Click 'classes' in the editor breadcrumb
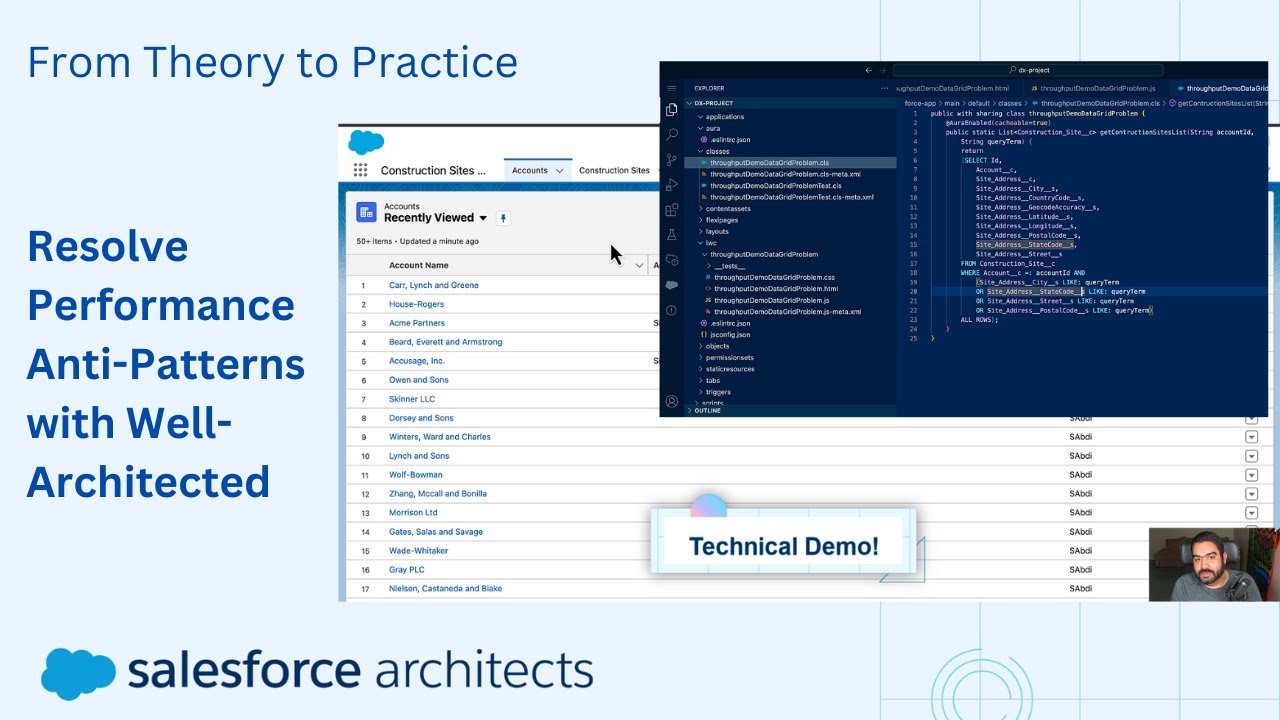The image size is (1280, 720). pos(1010,103)
